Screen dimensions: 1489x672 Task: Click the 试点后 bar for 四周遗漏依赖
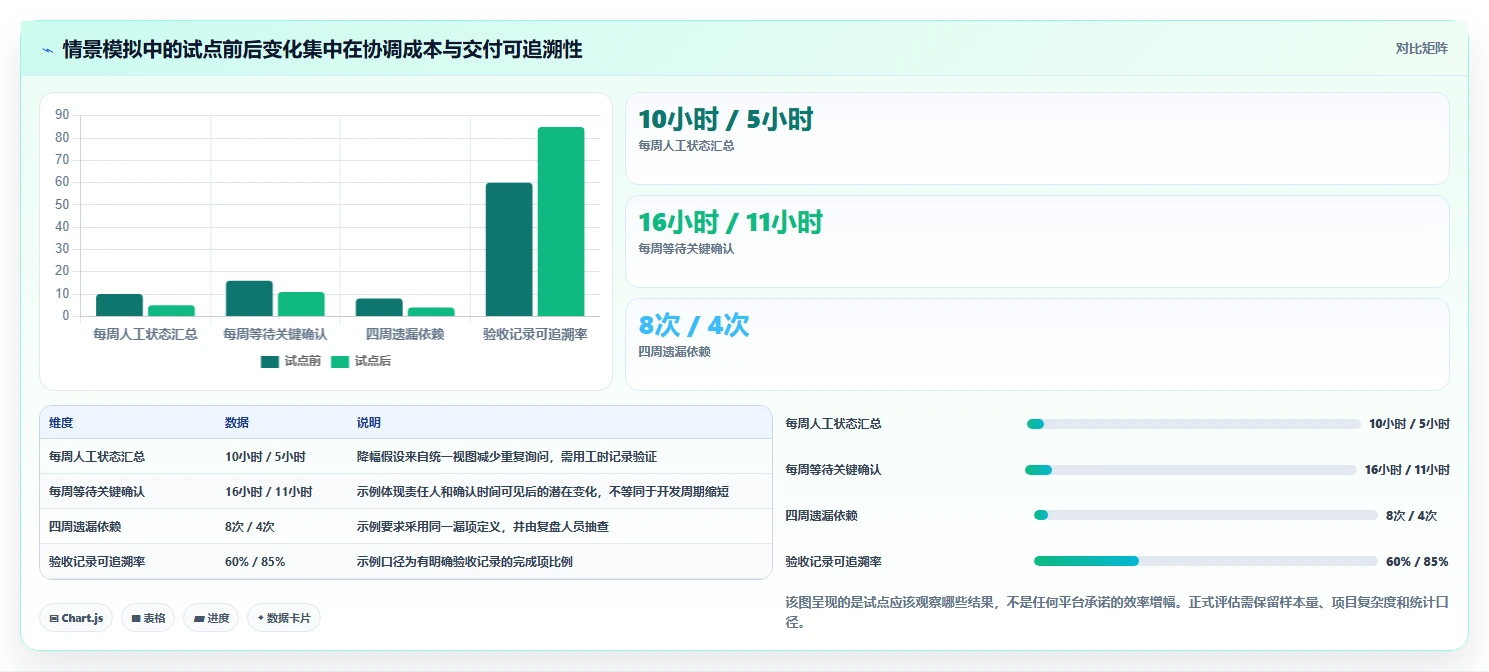coord(431,312)
